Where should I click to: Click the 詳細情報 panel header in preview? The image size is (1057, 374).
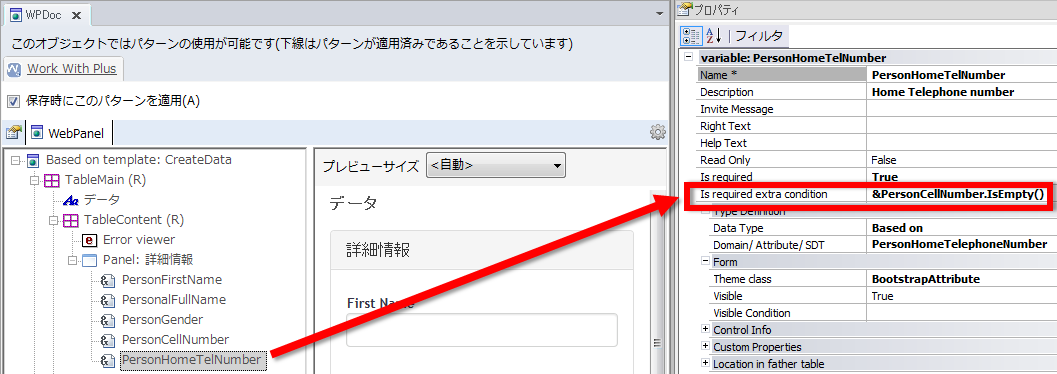click(481, 251)
